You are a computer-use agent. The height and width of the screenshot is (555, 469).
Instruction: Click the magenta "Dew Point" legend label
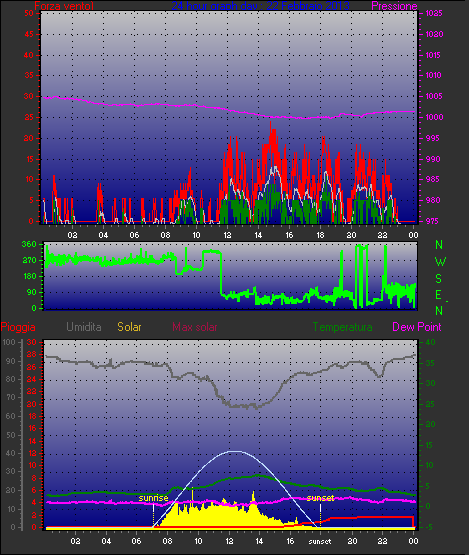pyautogui.click(x=417, y=327)
